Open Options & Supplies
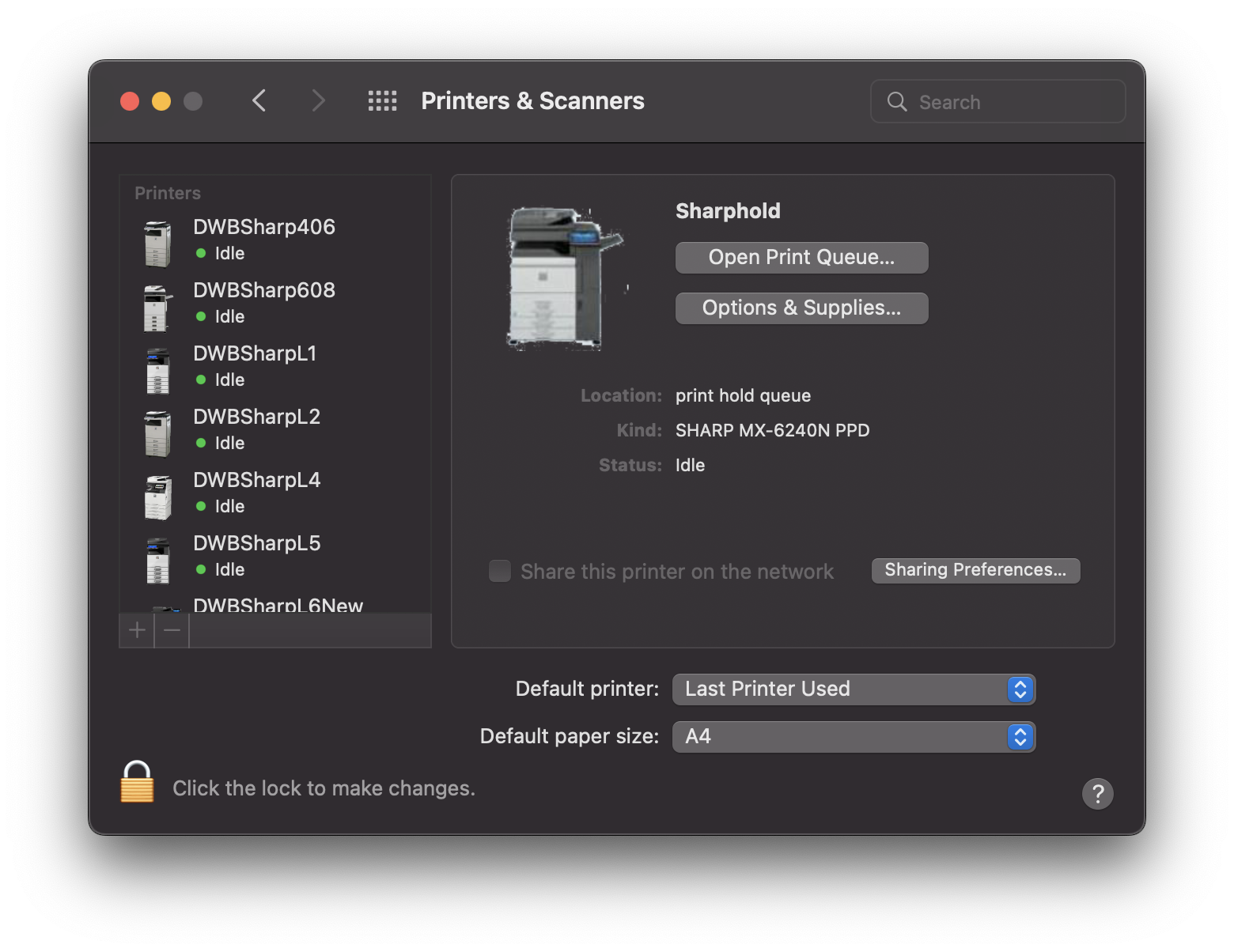Screen dimensions: 1234x952 (x=801, y=308)
